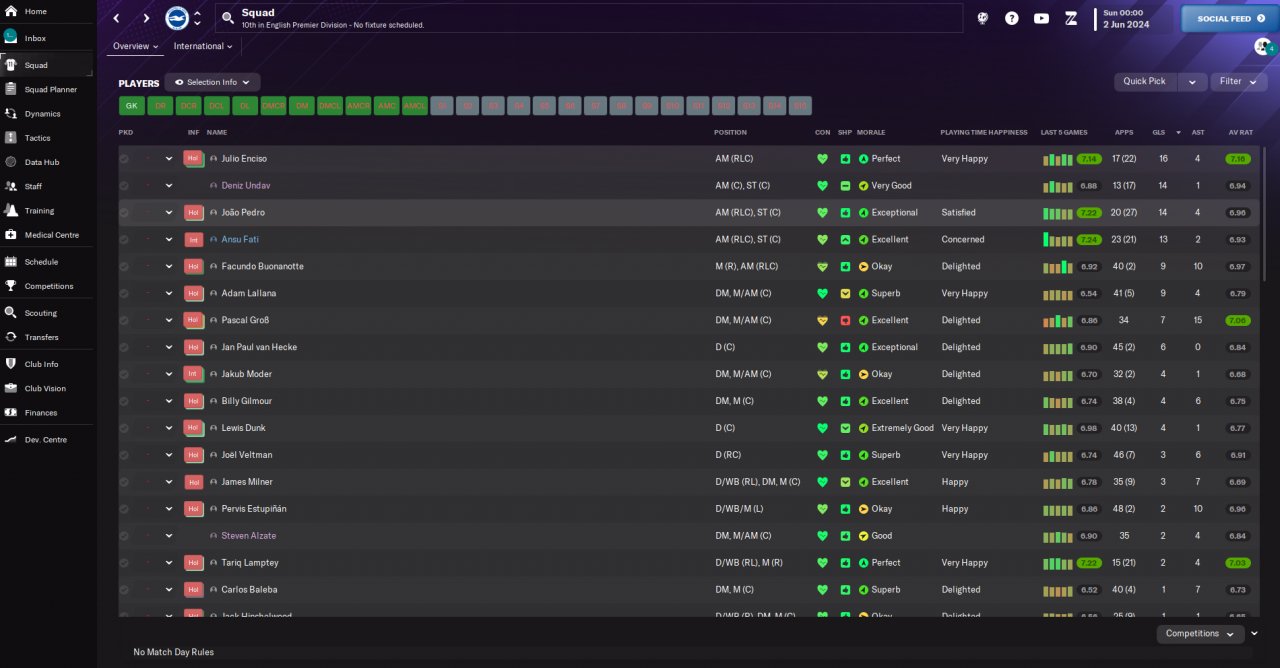Viewport: 1280px width, 668px height.
Task: Click the search magnifier icon
Action: point(228,18)
